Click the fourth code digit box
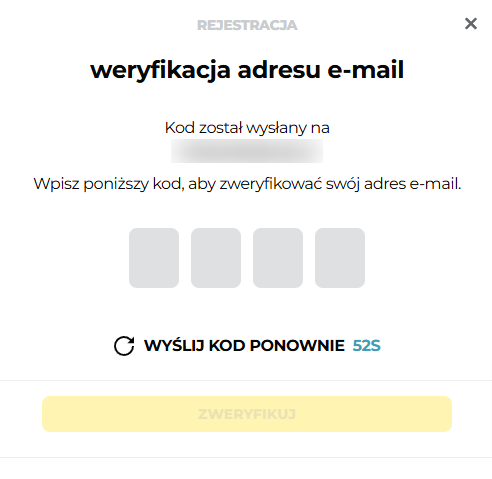The width and height of the screenshot is (492, 479). (340, 258)
